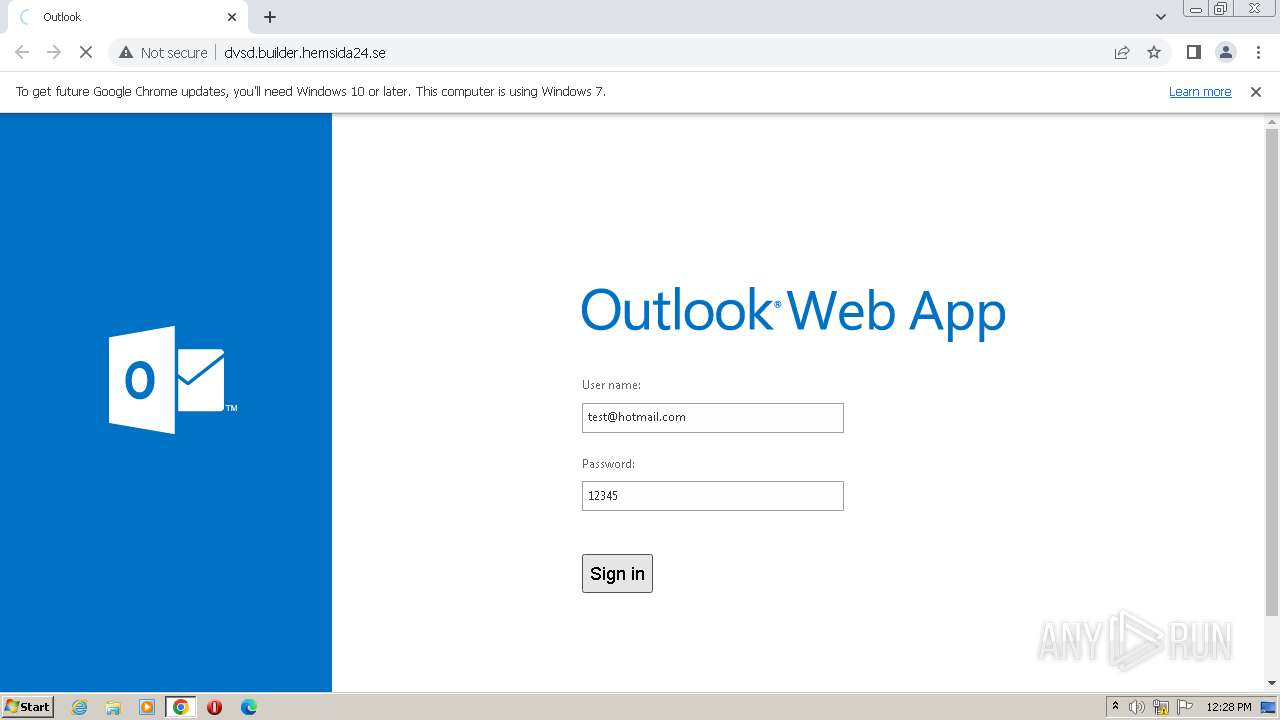This screenshot has height=720, width=1280.
Task: Click the network tray icon
Action: click(x=1161, y=707)
